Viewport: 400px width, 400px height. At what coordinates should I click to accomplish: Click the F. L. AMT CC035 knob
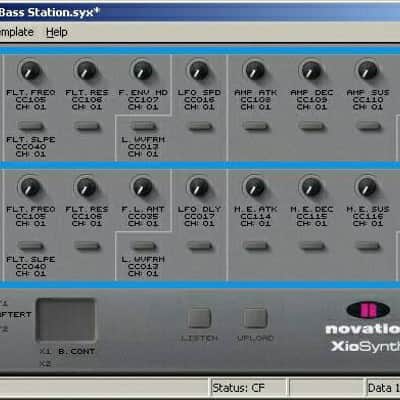[143, 187]
